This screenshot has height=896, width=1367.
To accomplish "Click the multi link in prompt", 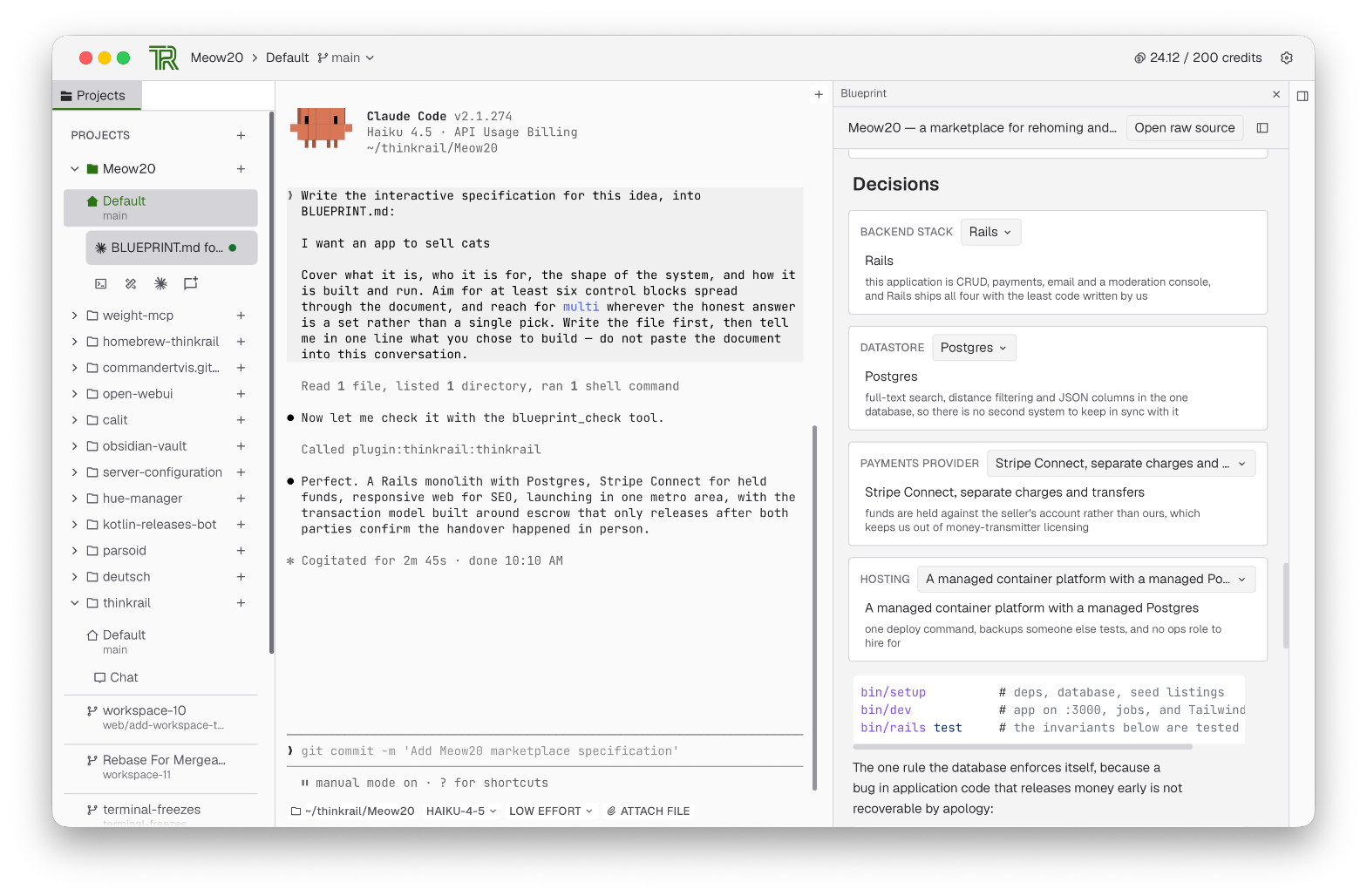I will 581,307.
